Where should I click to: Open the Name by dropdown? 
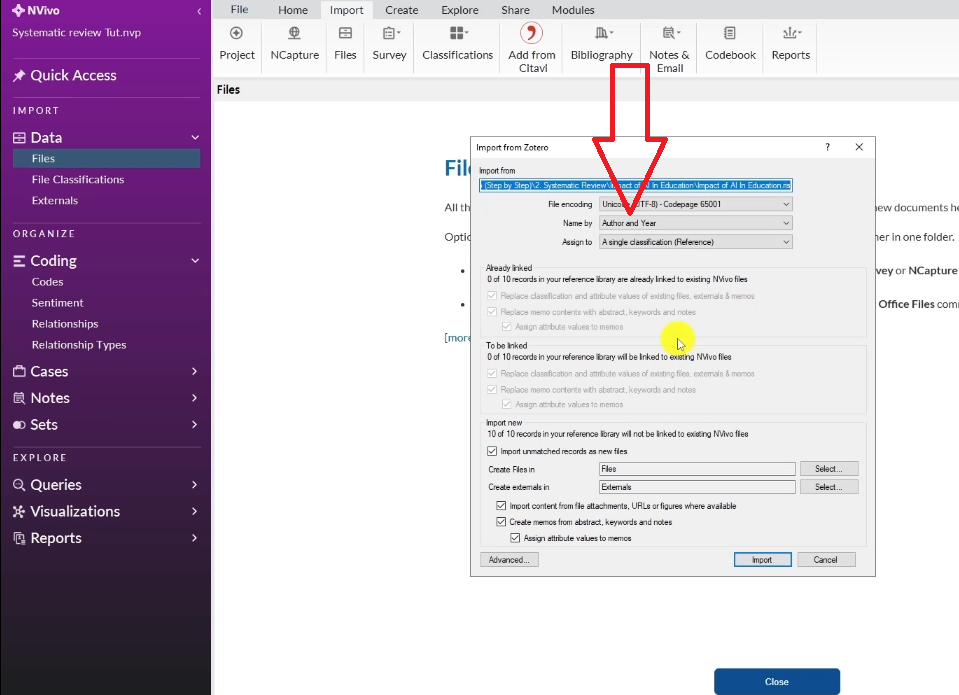point(696,223)
